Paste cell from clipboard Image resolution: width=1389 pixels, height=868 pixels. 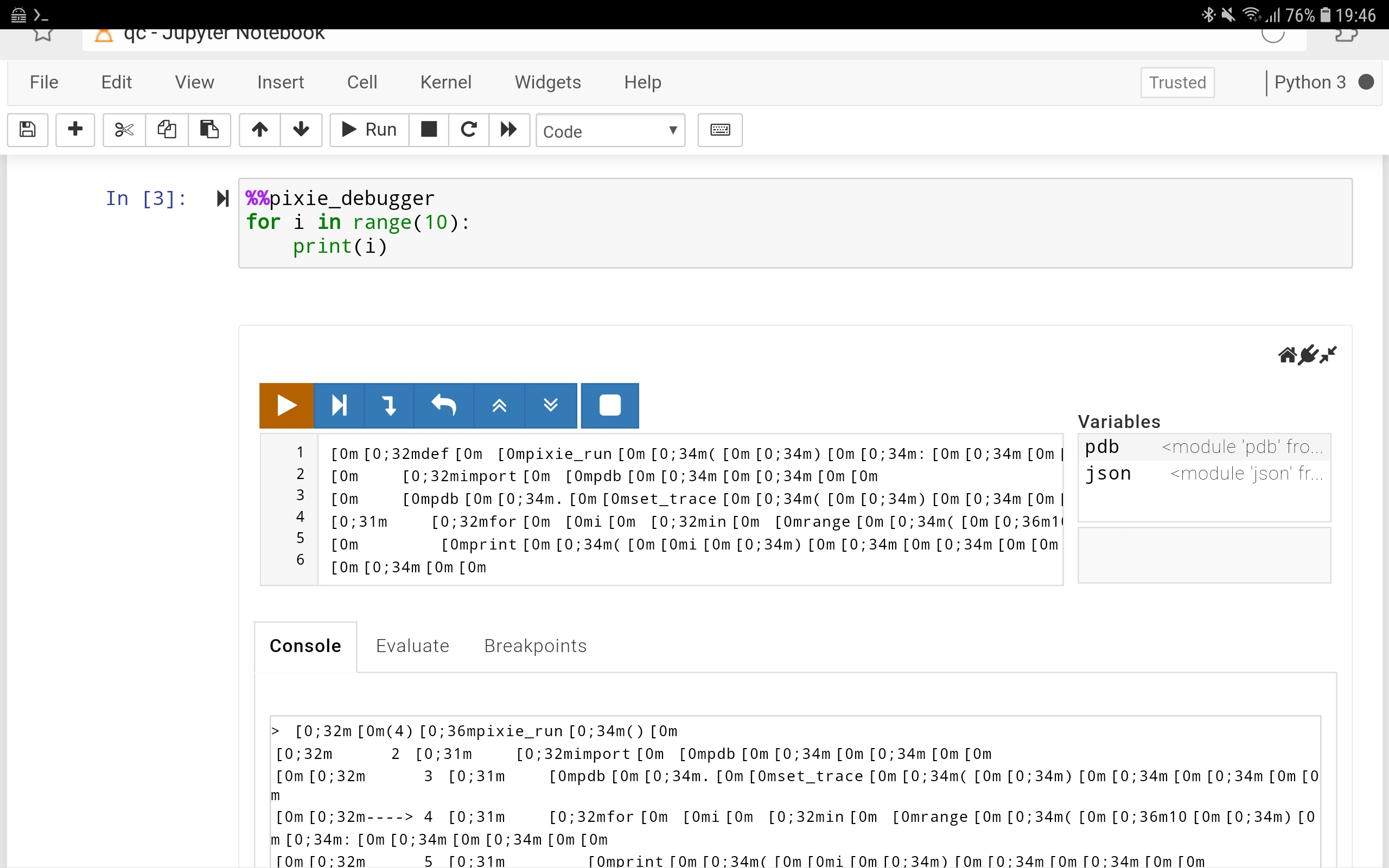[x=209, y=130]
